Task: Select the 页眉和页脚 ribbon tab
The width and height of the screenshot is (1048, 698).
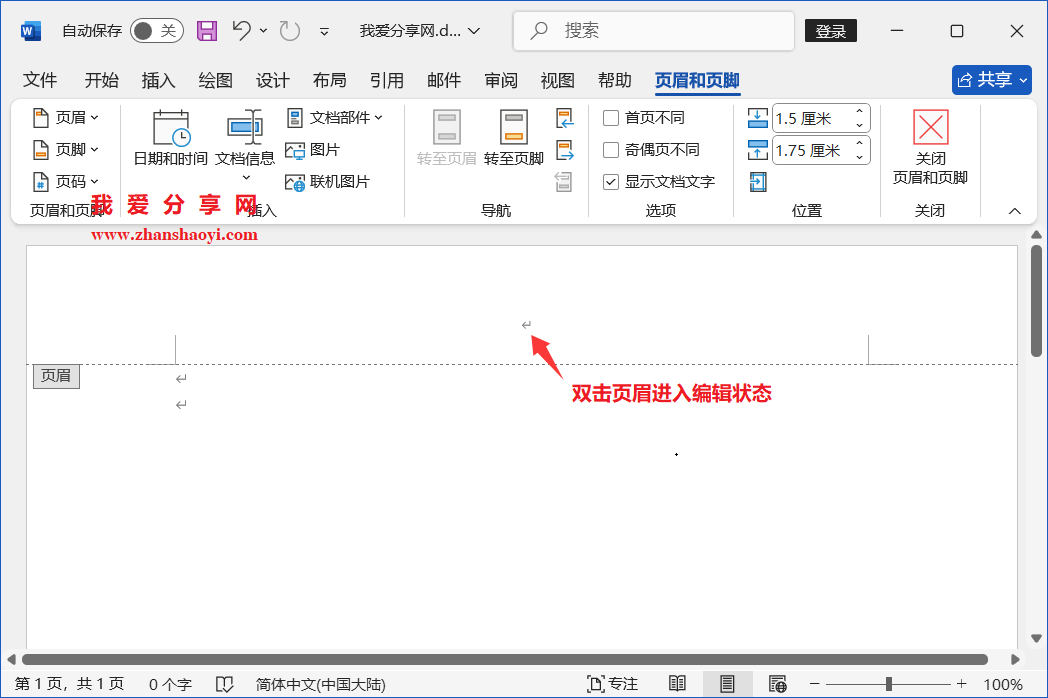Action: pos(697,80)
